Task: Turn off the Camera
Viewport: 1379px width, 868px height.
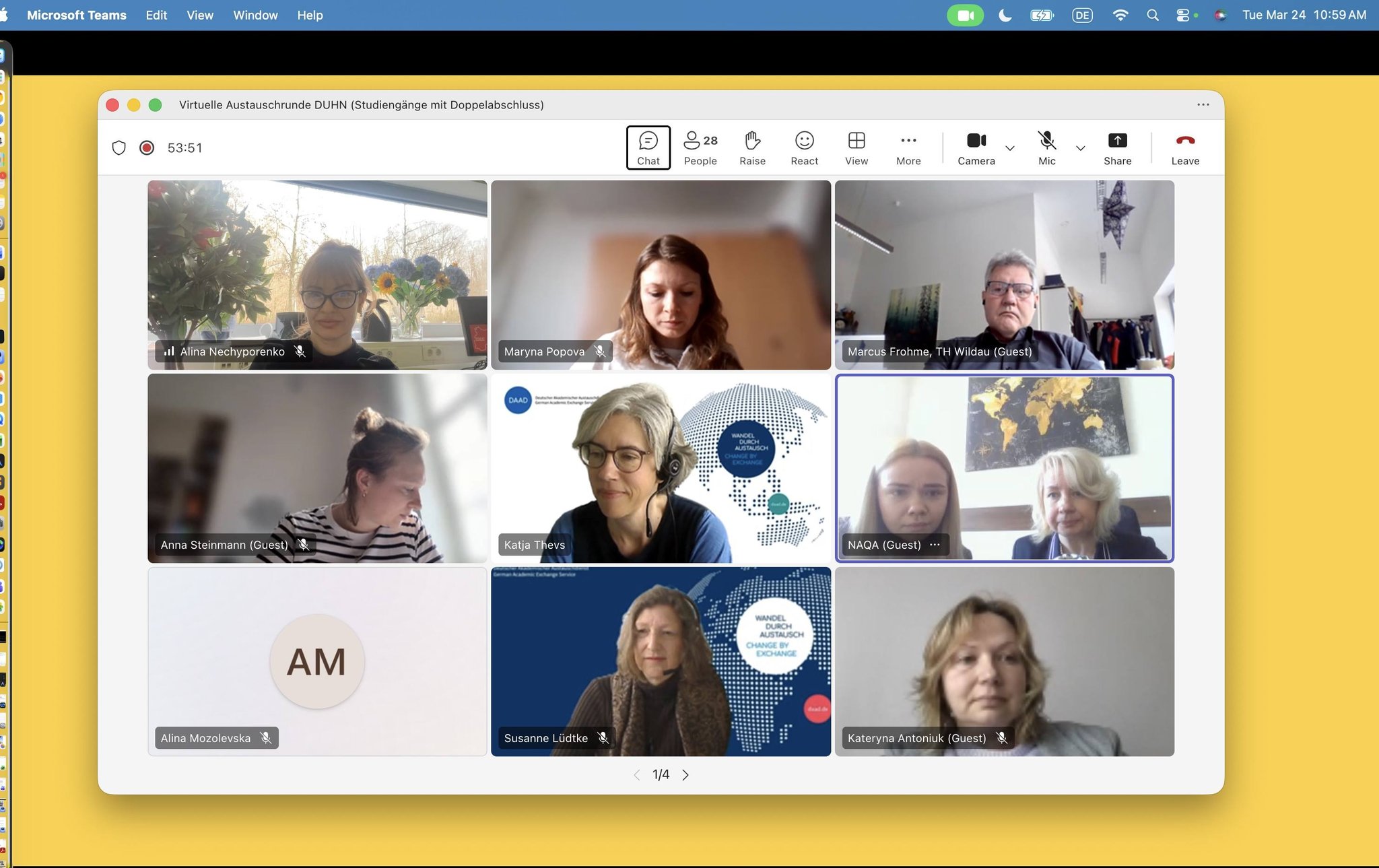Action: pyautogui.click(x=976, y=148)
